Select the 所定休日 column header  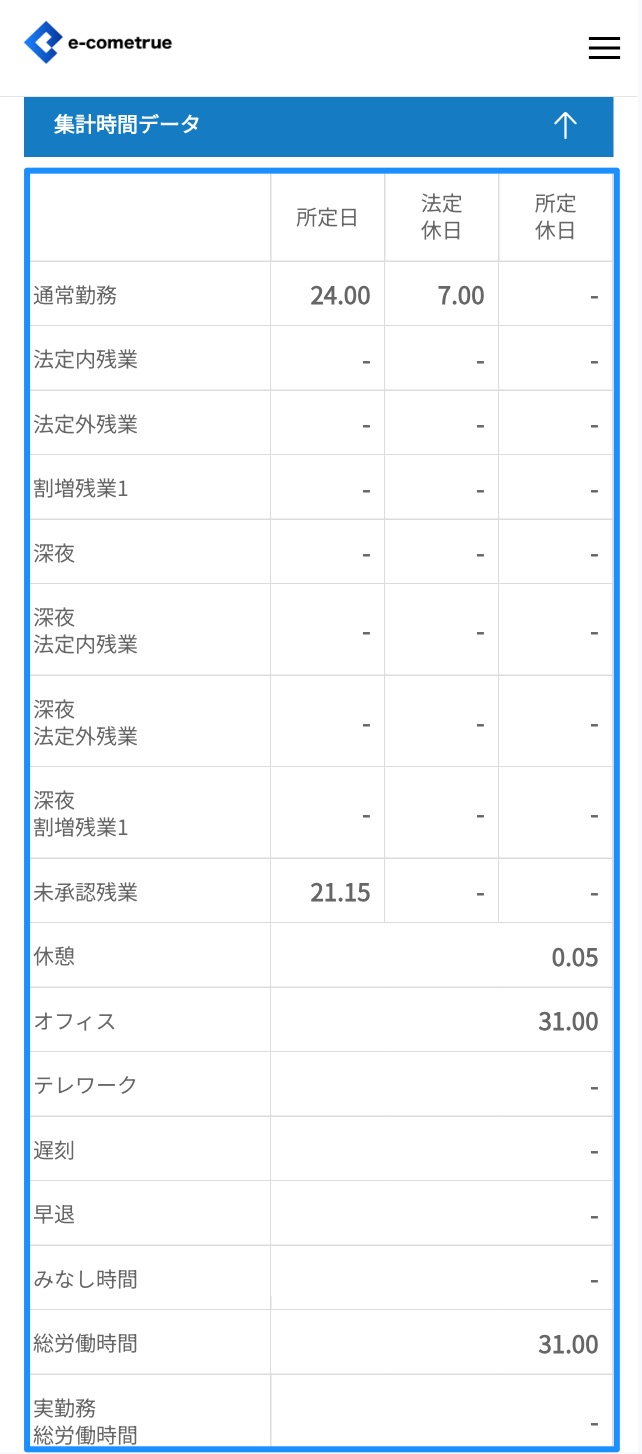[x=555, y=217]
